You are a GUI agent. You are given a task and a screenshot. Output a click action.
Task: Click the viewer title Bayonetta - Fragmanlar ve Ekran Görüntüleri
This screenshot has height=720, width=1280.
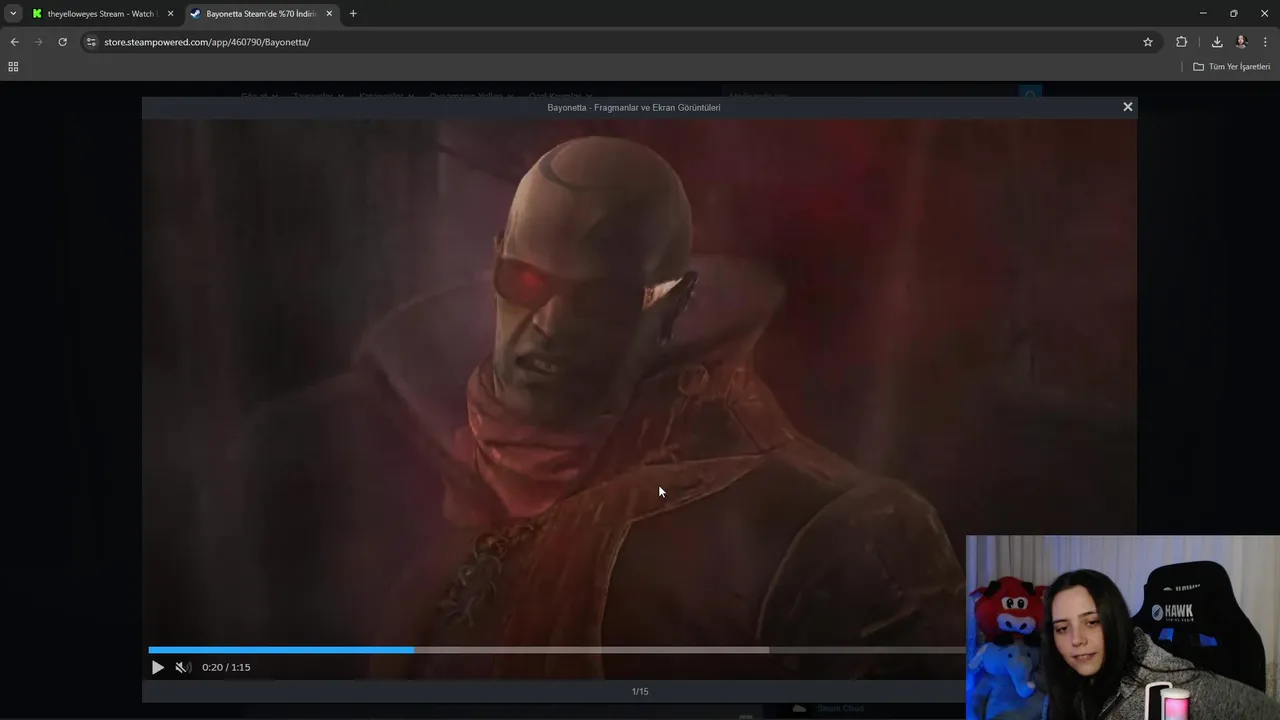pyautogui.click(x=634, y=107)
